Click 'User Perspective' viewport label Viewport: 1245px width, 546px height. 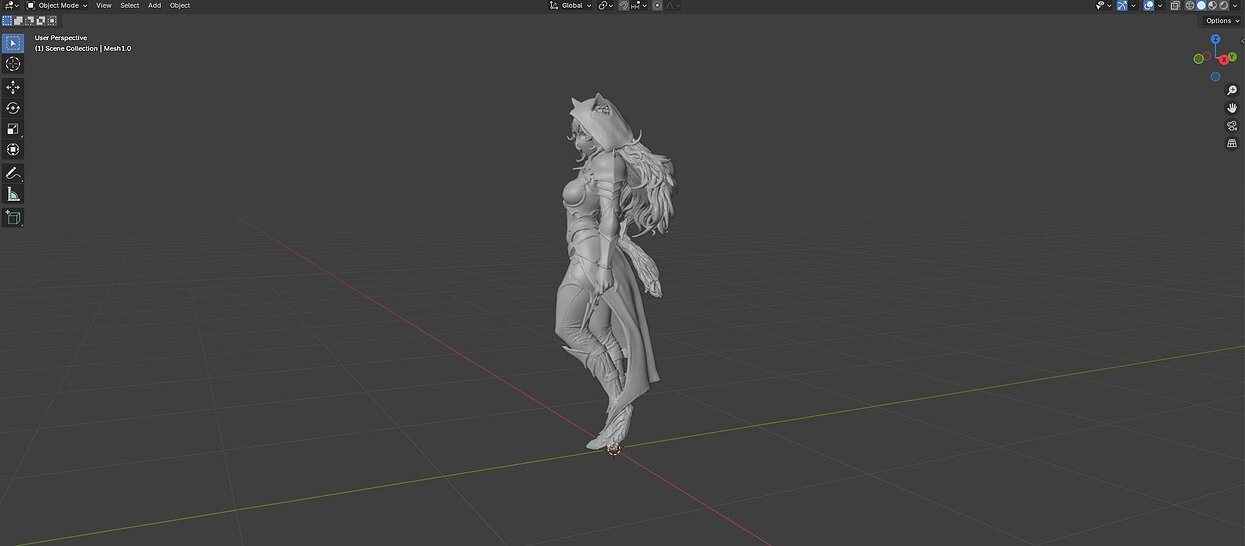(x=61, y=38)
